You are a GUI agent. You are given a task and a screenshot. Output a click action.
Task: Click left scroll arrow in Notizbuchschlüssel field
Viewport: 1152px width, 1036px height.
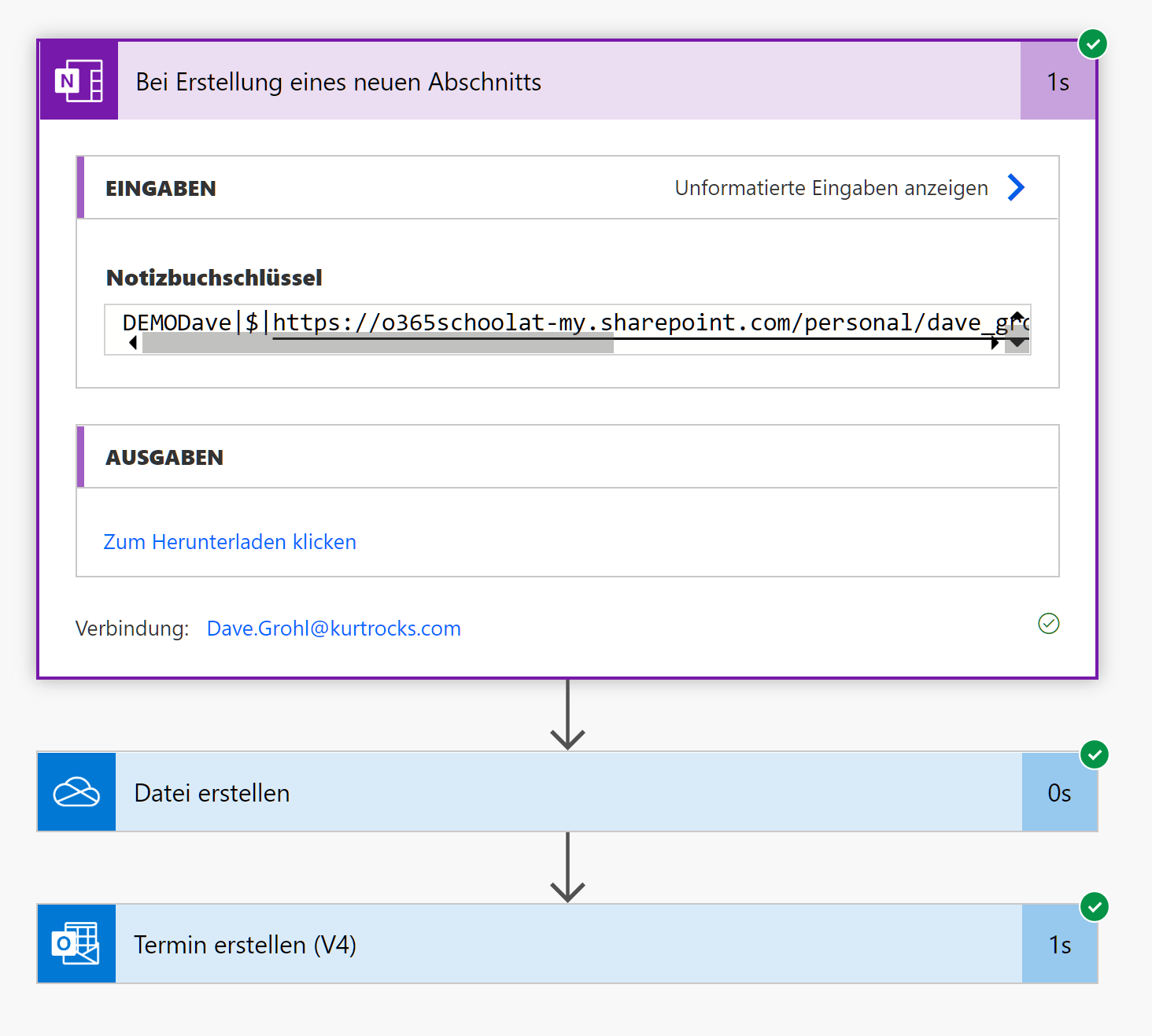(x=133, y=343)
